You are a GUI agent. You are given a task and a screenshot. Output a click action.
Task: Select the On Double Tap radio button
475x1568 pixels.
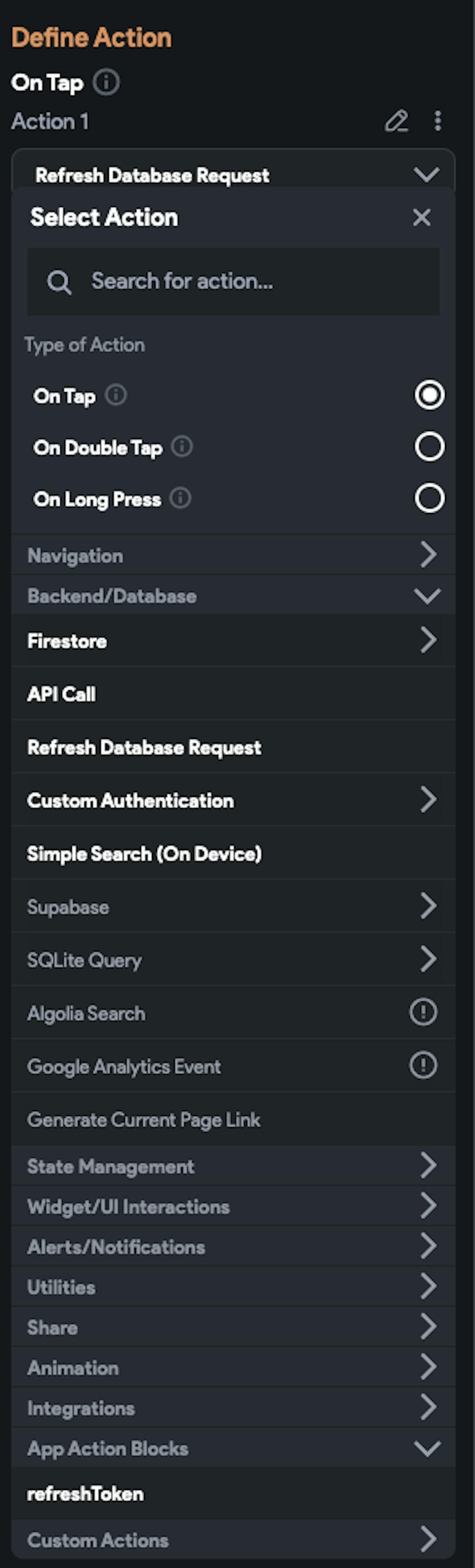click(x=429, y=447)
